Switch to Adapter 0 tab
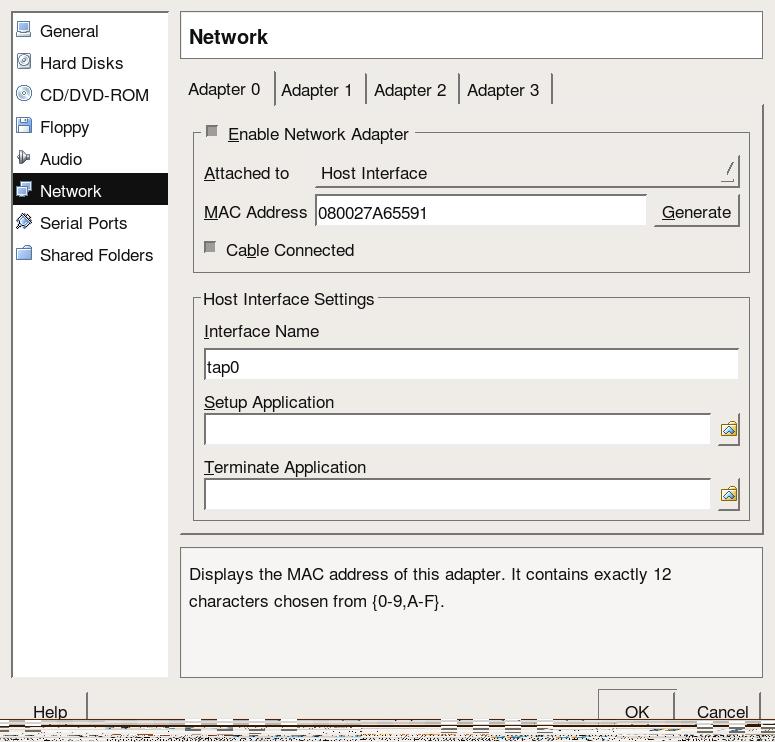This screenshot has height=742, width=775. click(x=224, y=89)
